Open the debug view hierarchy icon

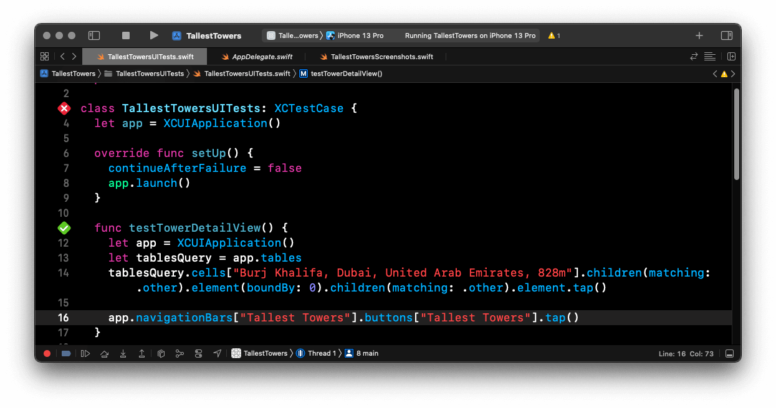(x=160, y=354)
